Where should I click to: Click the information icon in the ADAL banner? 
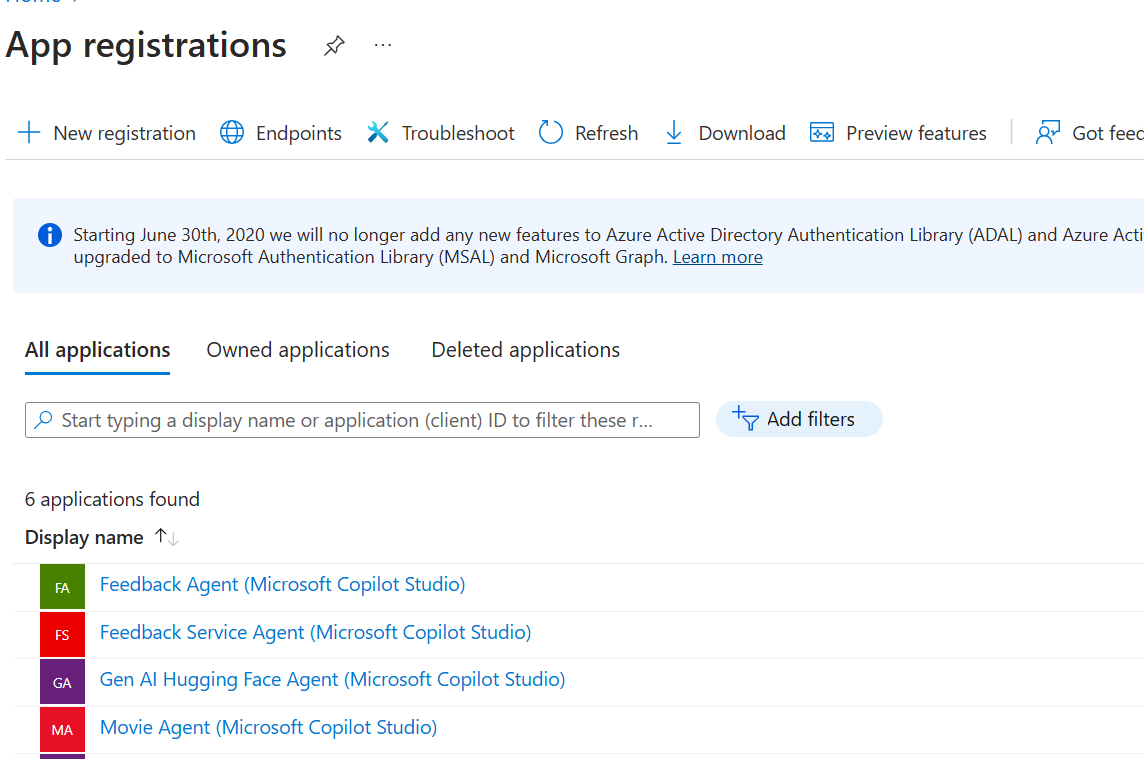[x=50, y=235]
